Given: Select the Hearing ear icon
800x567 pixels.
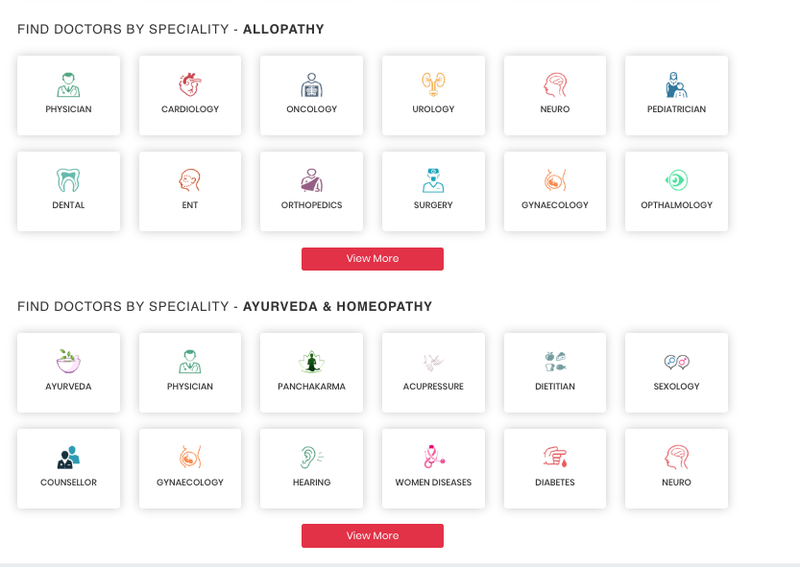Looking at the screenshot, I should (x=311, y=457).
